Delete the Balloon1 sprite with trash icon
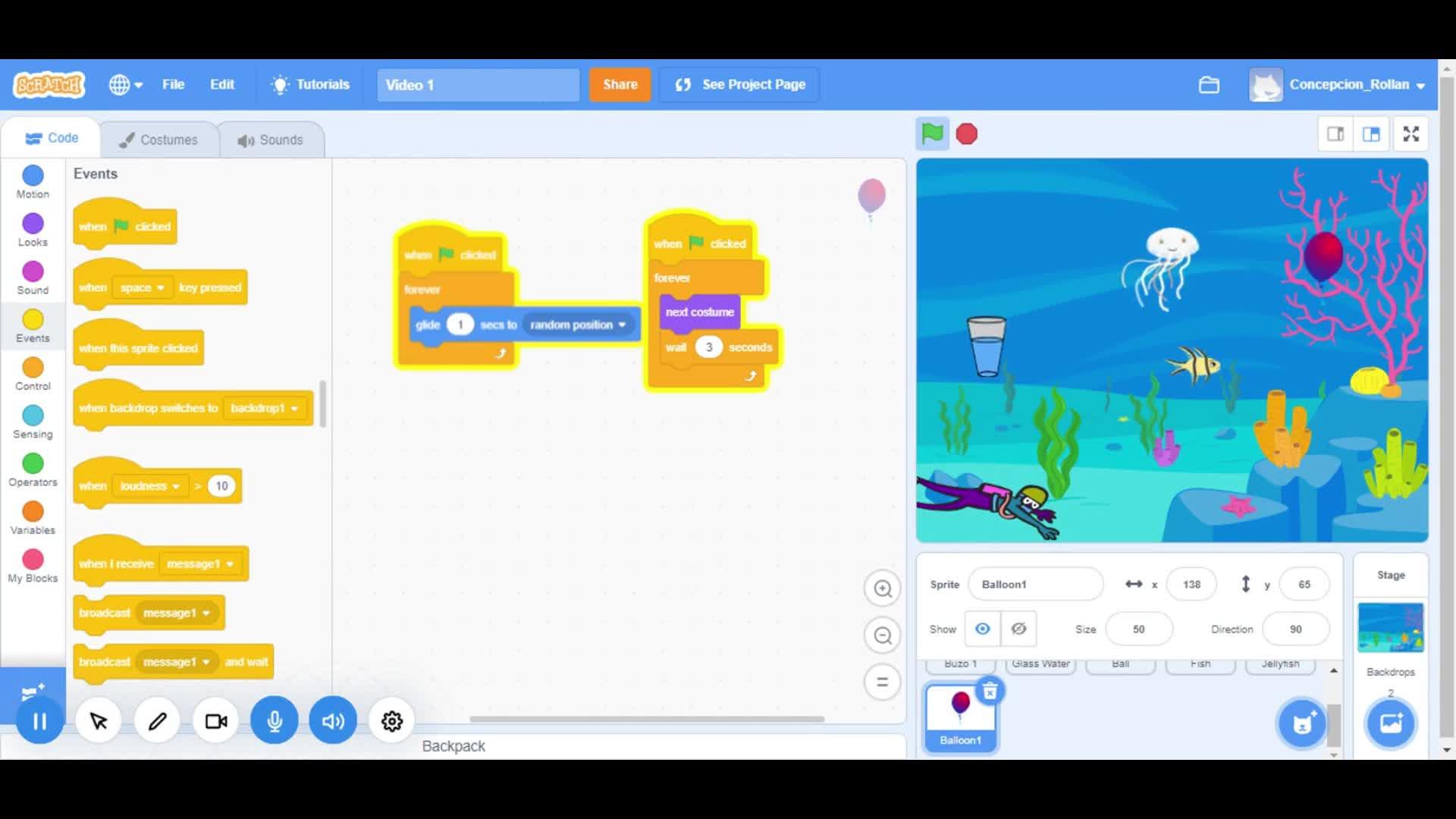 click(x=990, y=692)
